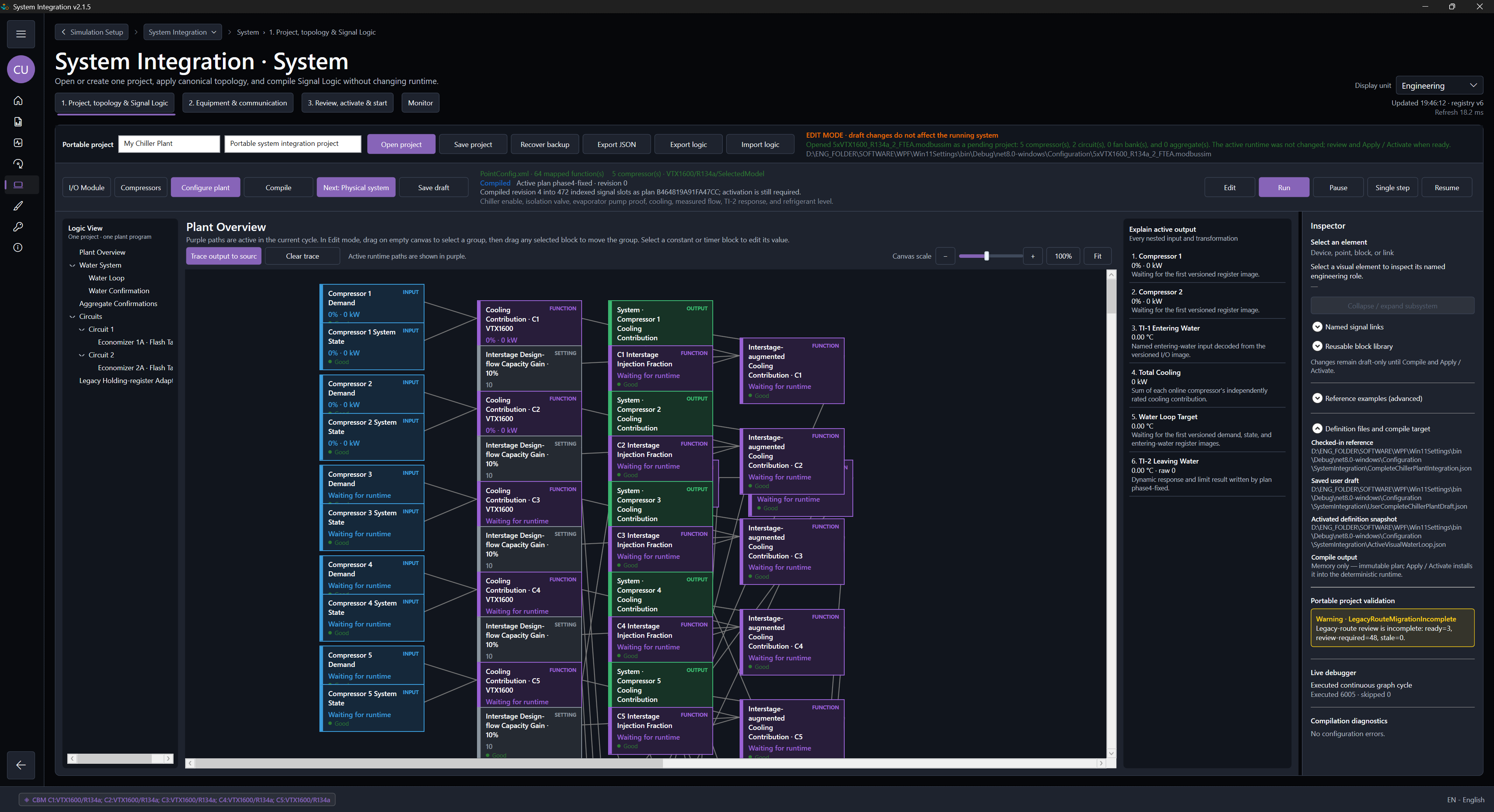Viewport: 1494px width, 812px height.
Task: Decrease canvas scale with minus button
Action: tap(945, 256)
